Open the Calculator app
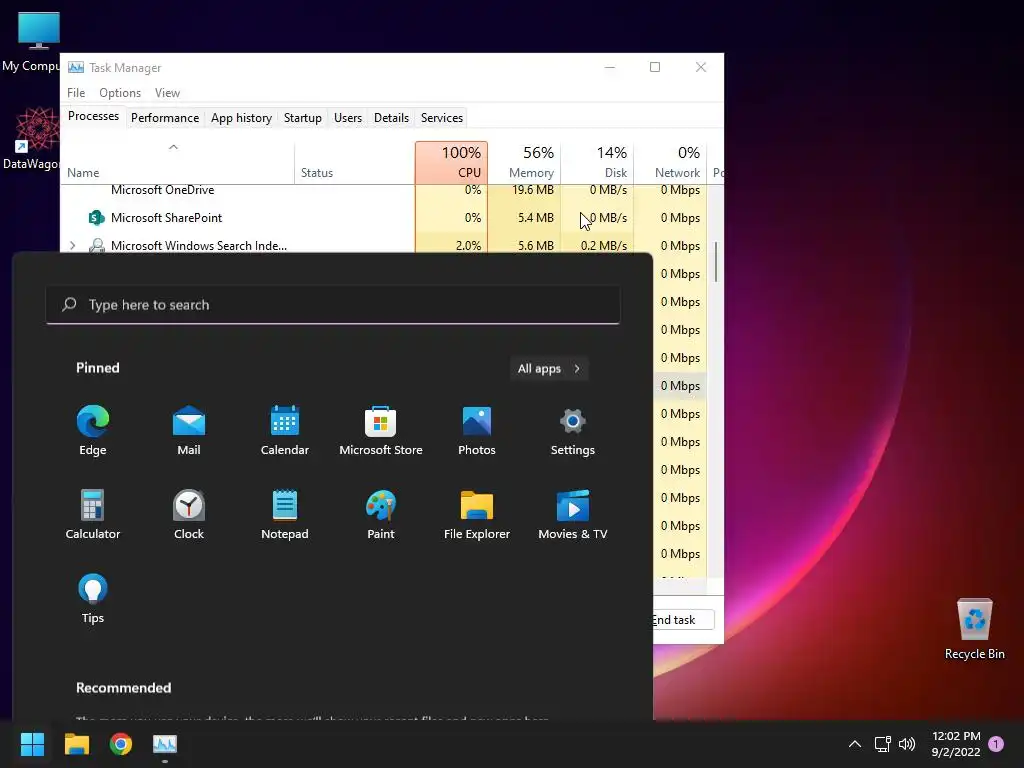 (93, 514)
